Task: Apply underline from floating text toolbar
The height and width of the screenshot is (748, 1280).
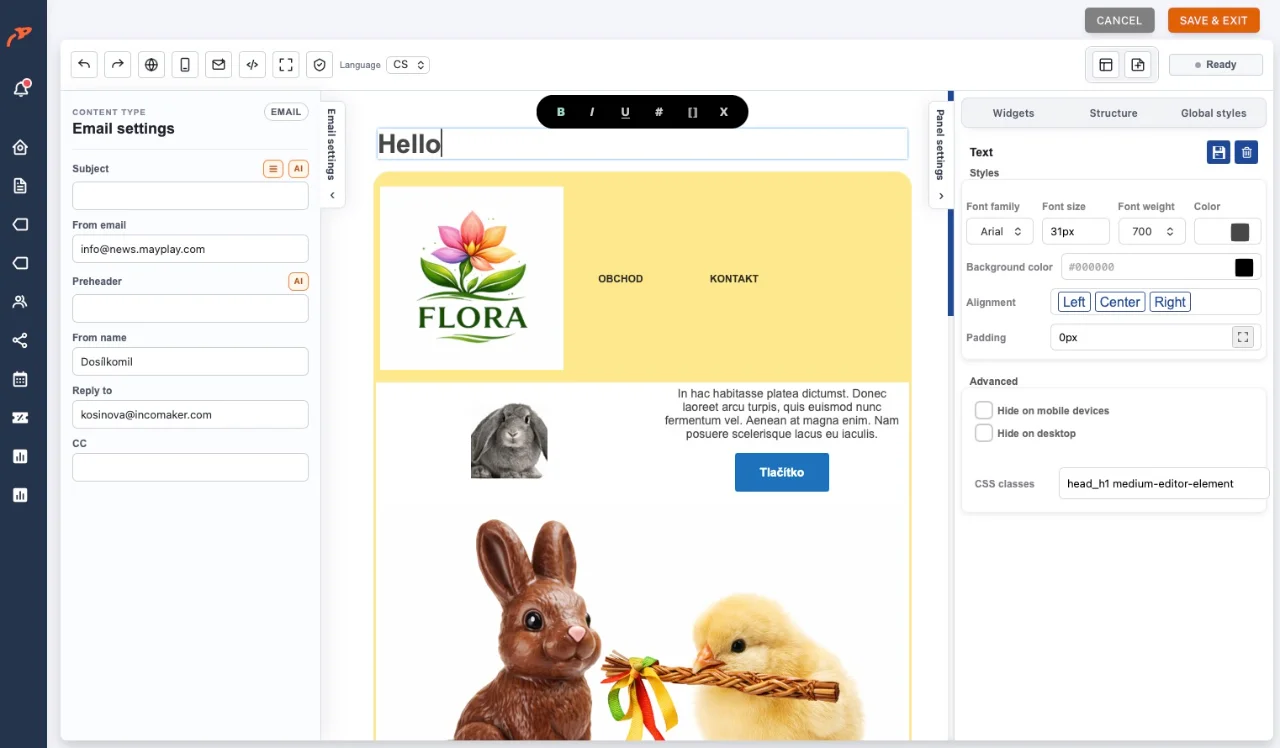Action: click(x=625, y=112)
